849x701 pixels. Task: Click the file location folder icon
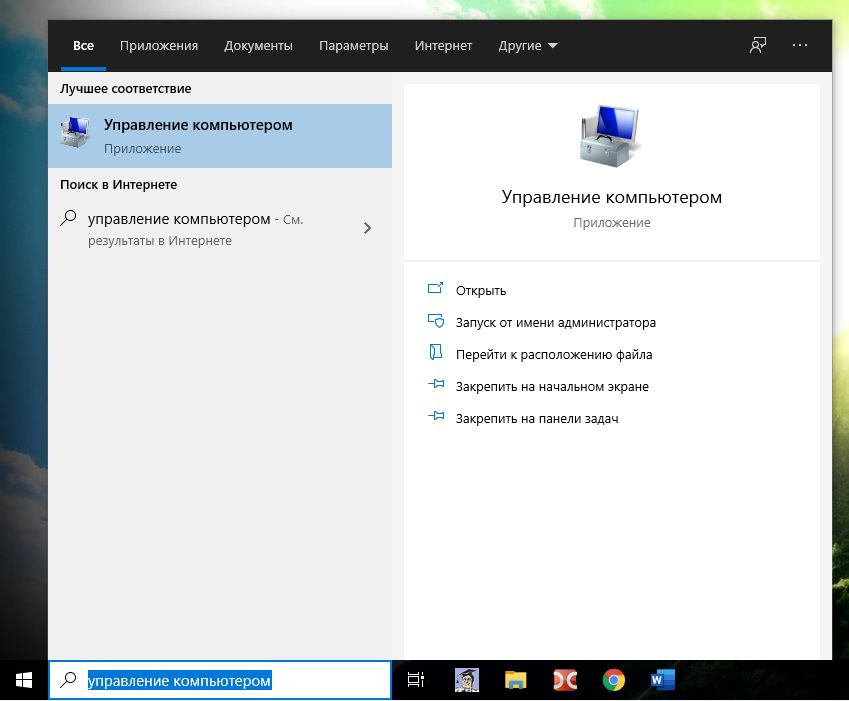click(436, 352)
